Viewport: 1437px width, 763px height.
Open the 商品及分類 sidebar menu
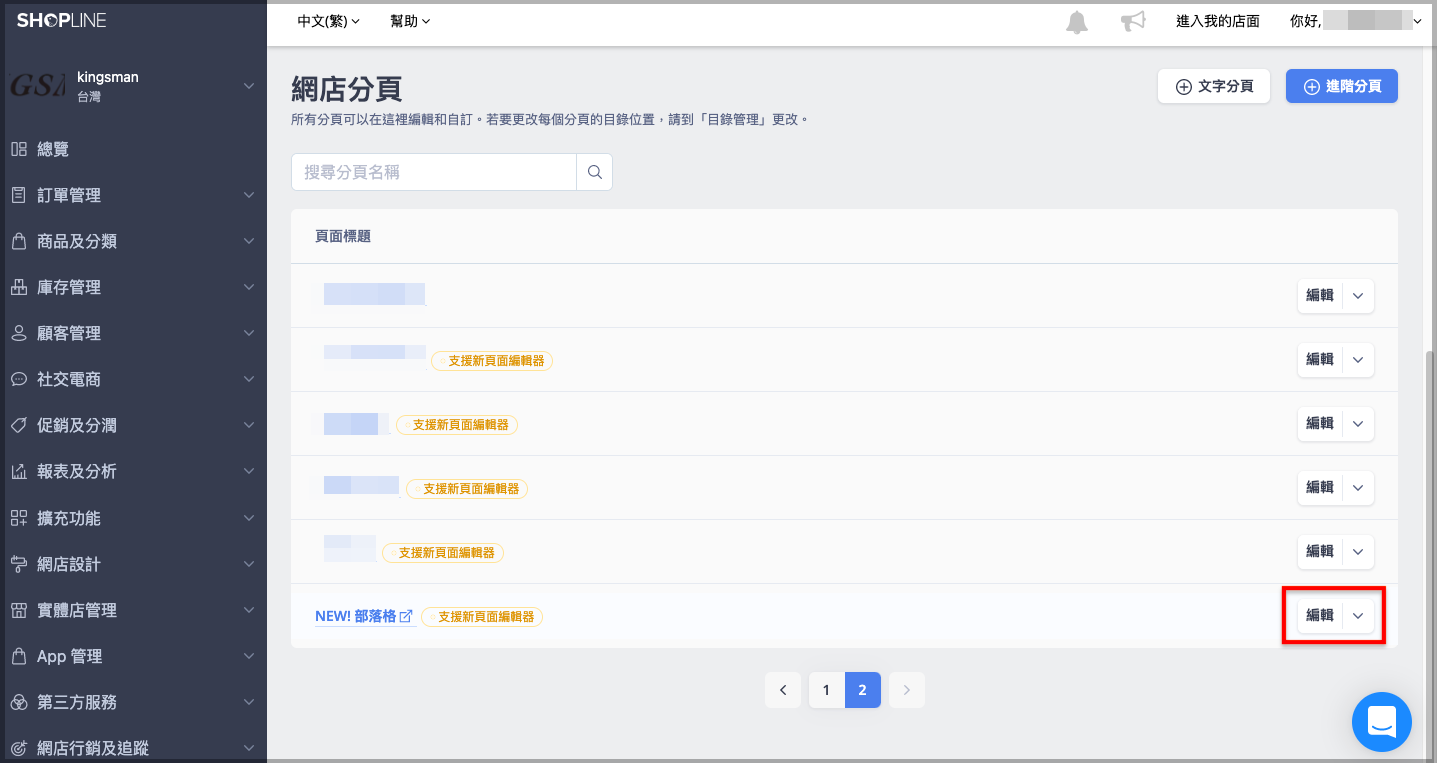133,241
